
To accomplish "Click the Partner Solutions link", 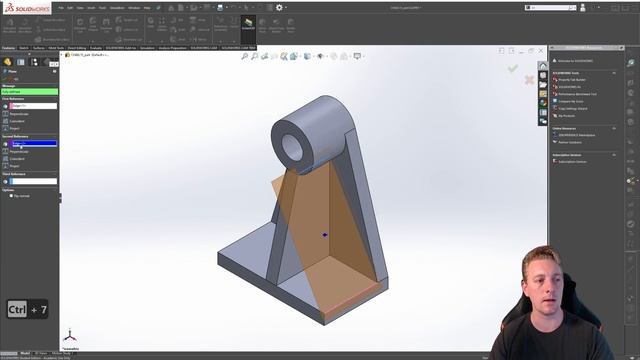I will 570,142.
